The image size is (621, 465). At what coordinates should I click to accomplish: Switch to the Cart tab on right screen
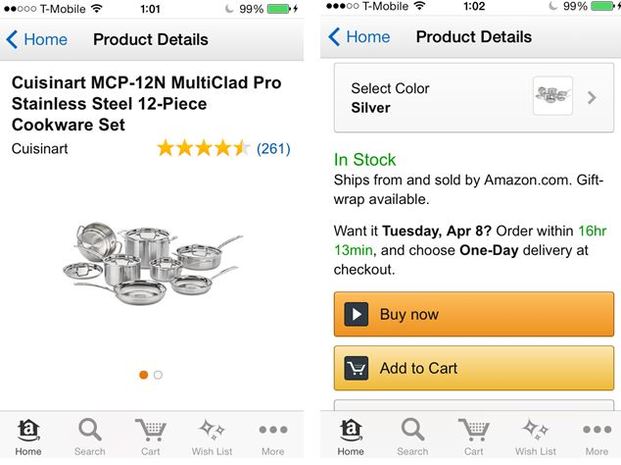473,435
